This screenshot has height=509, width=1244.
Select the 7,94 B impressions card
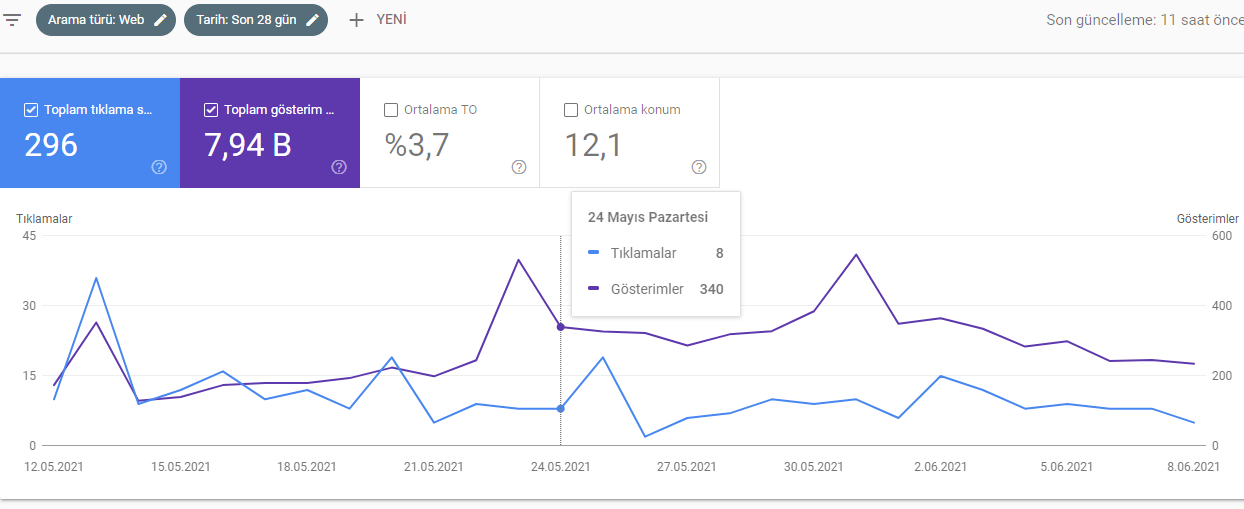coord(270,133)
